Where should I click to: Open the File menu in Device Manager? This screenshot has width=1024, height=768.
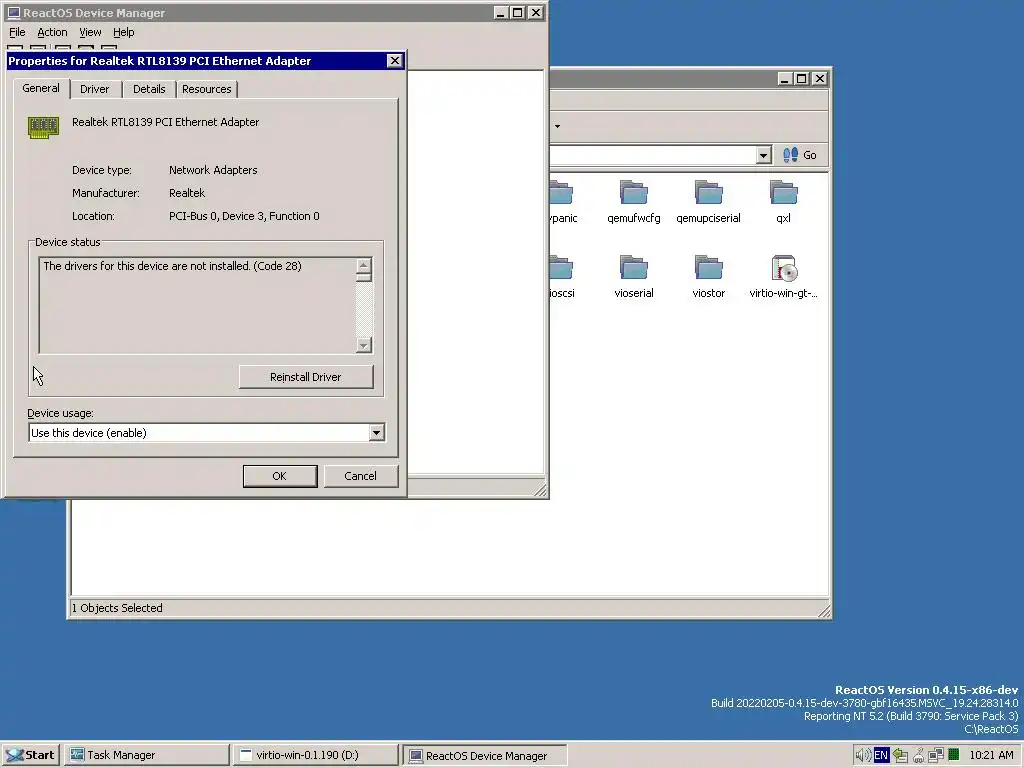click(x=17, y=32)
